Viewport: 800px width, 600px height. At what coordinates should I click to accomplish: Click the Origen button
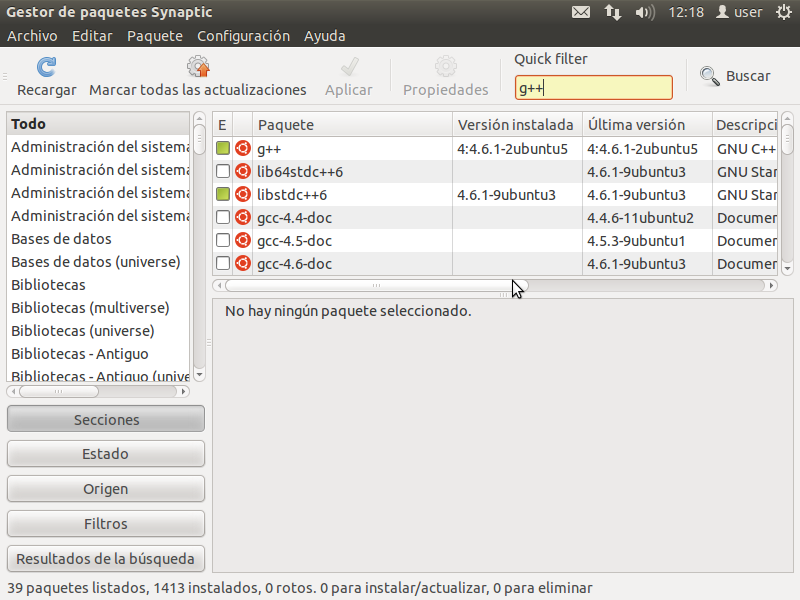(106, 489)
